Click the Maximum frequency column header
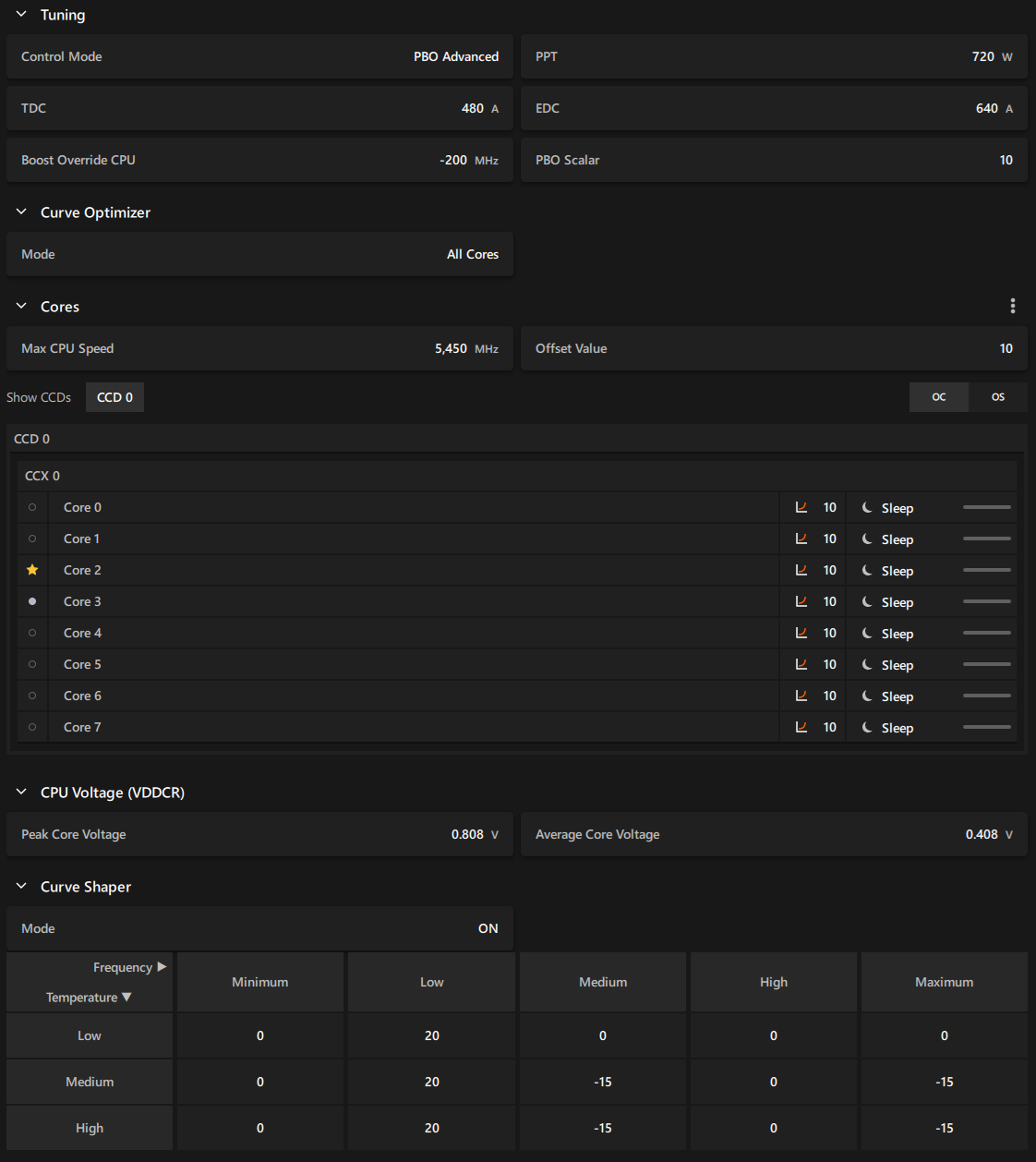1036x1162 pixels. (x=945, y=982)
